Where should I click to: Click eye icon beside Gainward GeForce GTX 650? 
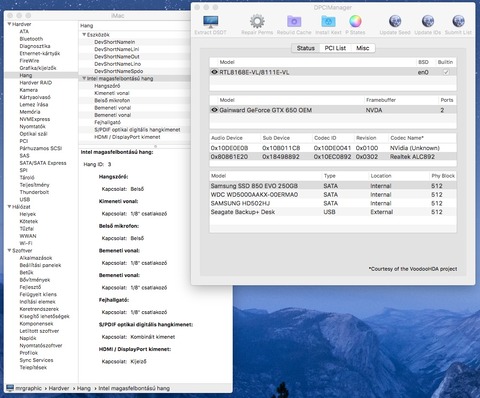[214, 110]
